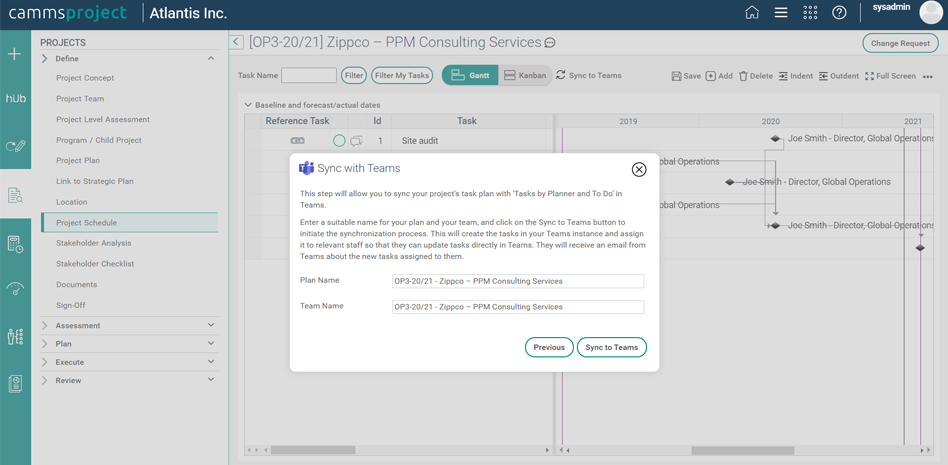
Task: Click the Task Name filter field
Action: pyautogui.click(x=309, y=76)
